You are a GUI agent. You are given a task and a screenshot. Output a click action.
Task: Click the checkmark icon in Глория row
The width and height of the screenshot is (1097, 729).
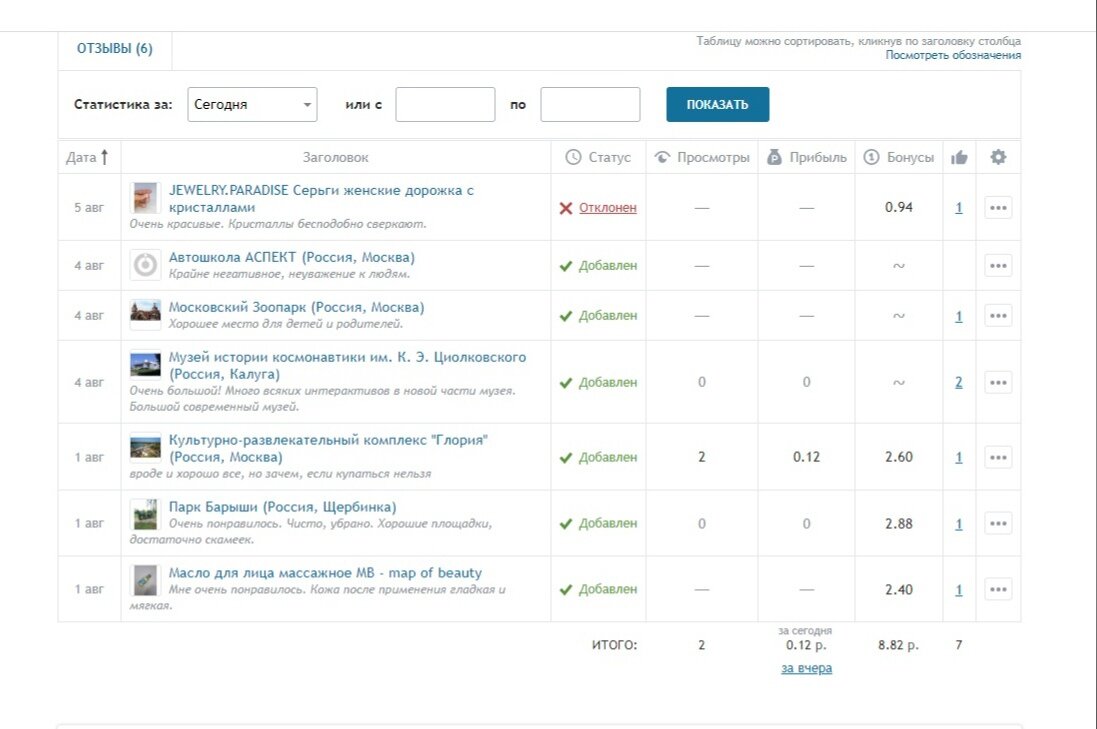point(566,458)
